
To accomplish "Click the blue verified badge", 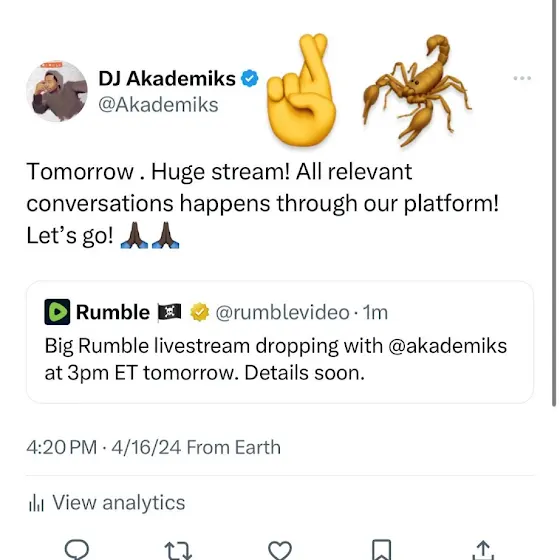I will coord(250,79).
